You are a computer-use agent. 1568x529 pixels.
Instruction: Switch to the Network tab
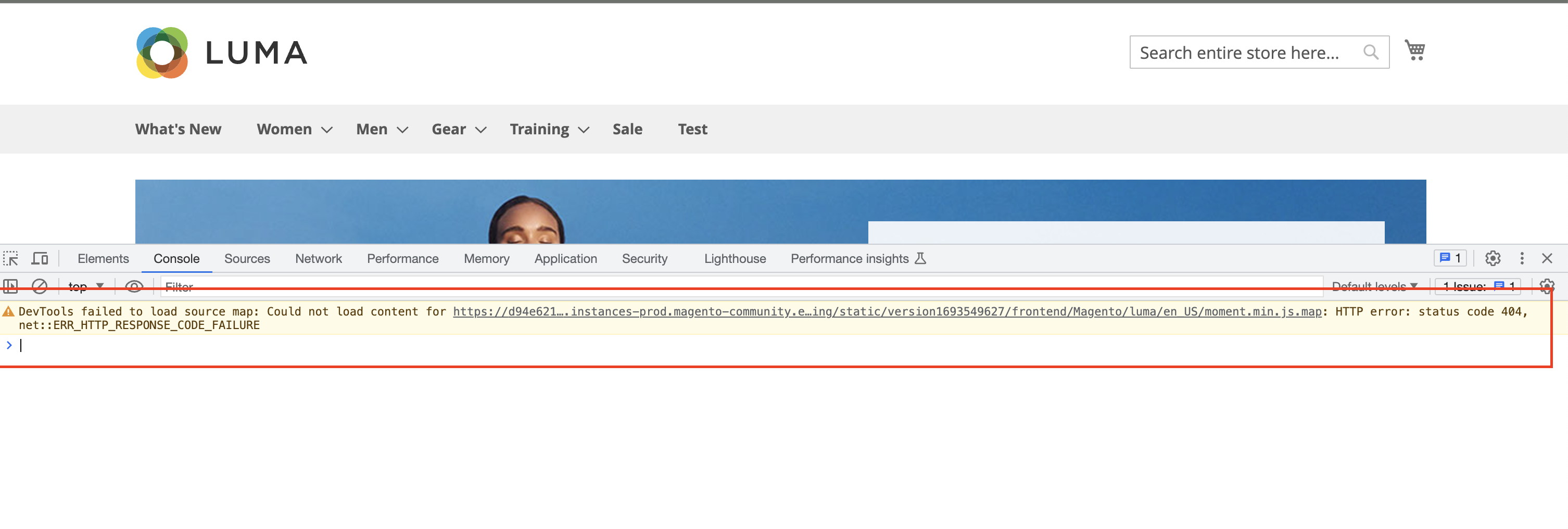click(x=319, y=258)
